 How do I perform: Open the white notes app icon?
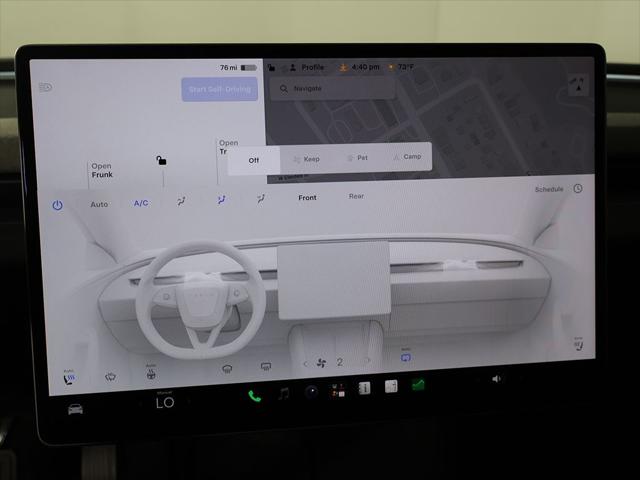pyautogui.click(x=391, y=386)
